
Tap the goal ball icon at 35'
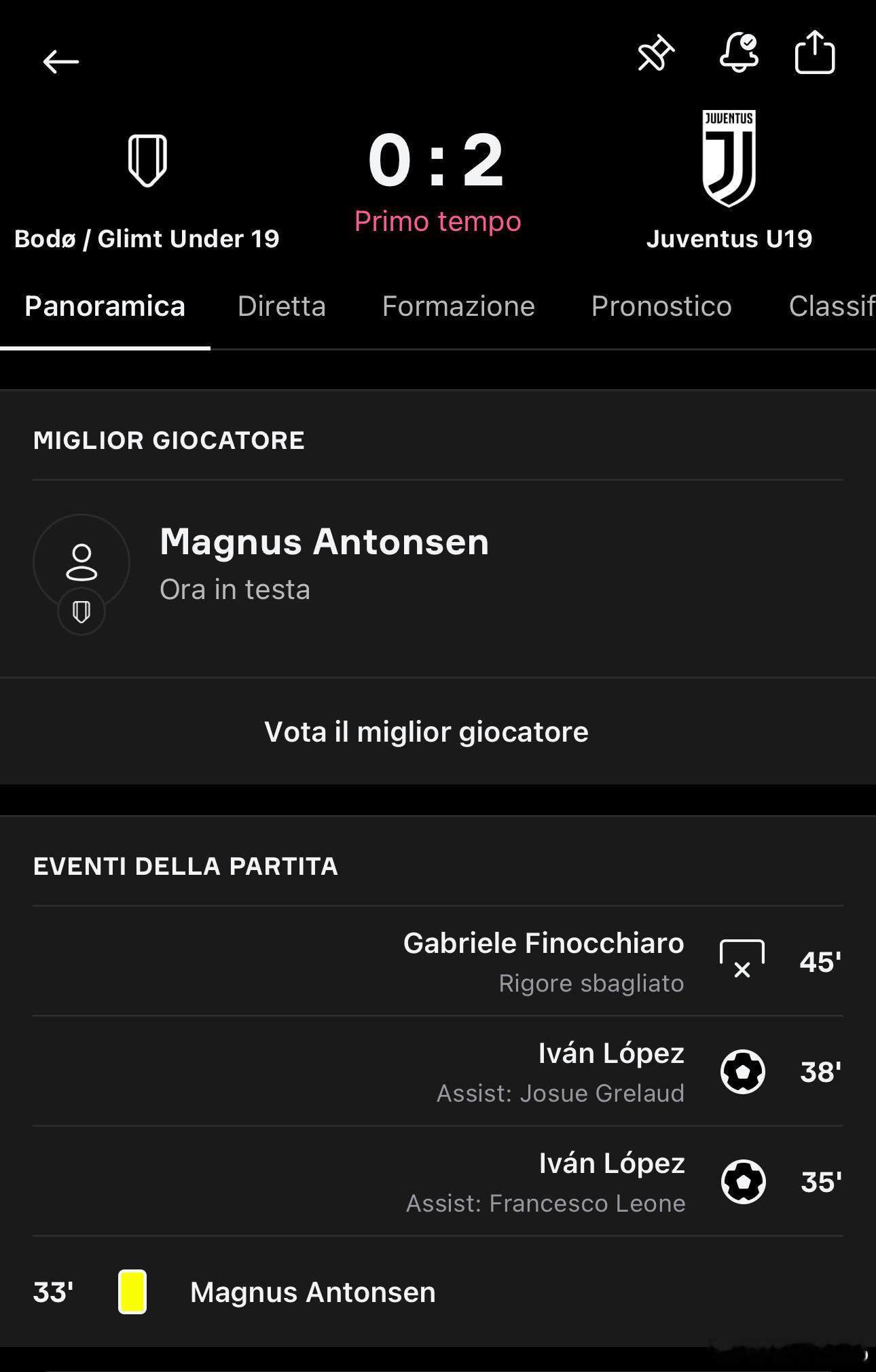(743, 1182)
